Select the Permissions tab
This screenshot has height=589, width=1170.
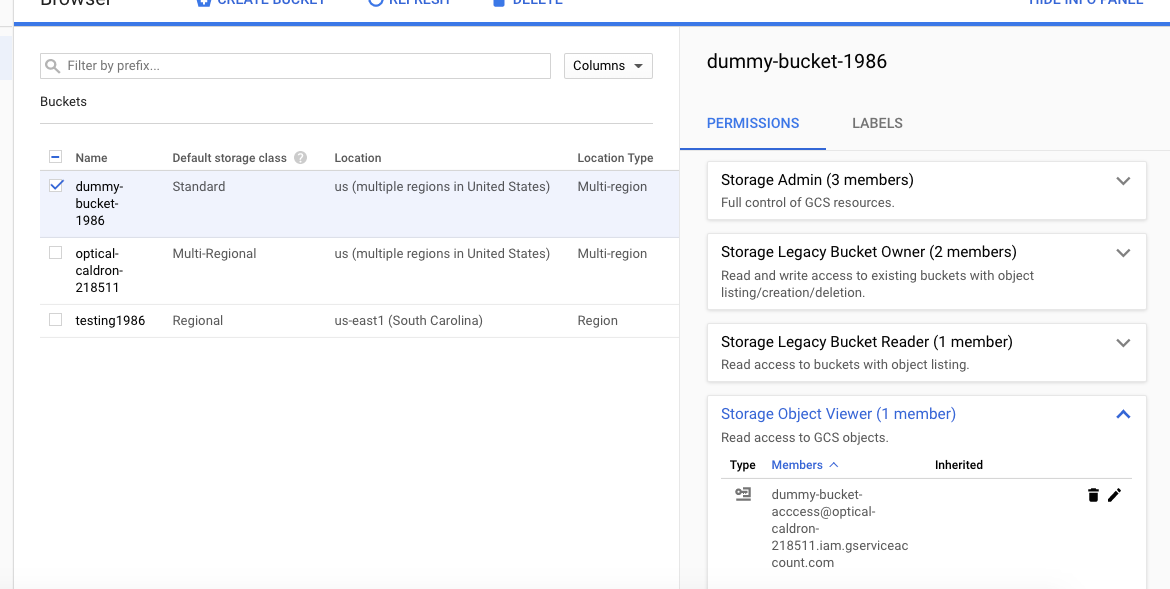pos(753,123)
